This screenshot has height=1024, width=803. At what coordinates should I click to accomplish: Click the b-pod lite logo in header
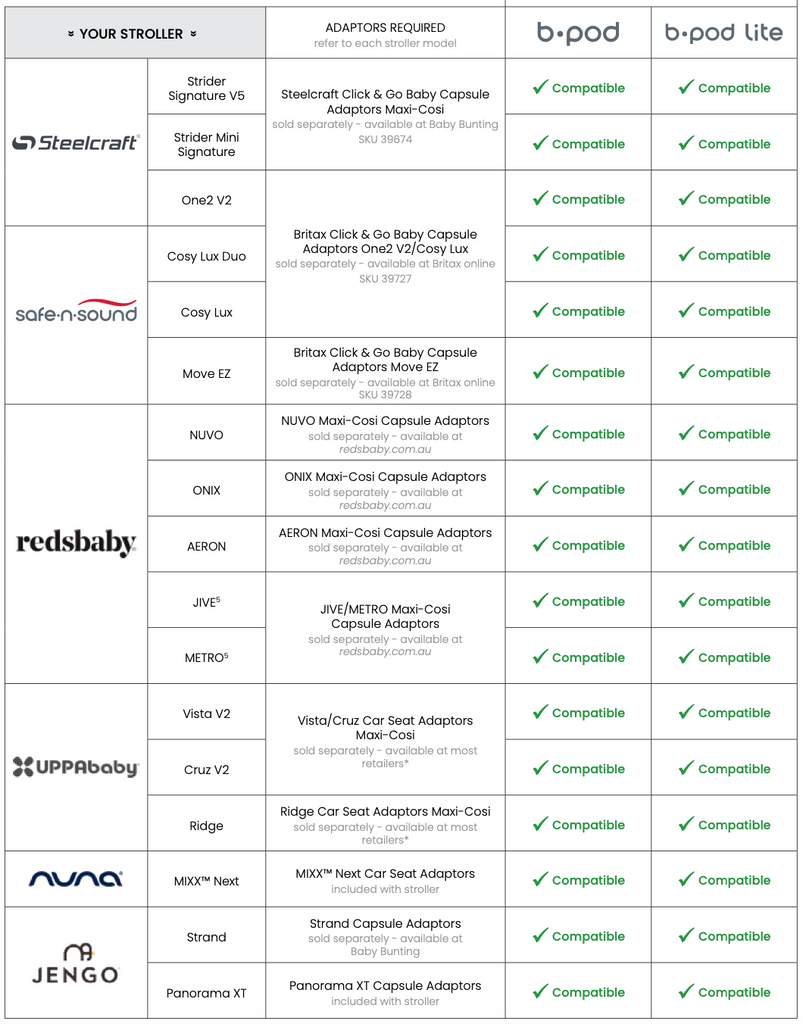point(724,33)
